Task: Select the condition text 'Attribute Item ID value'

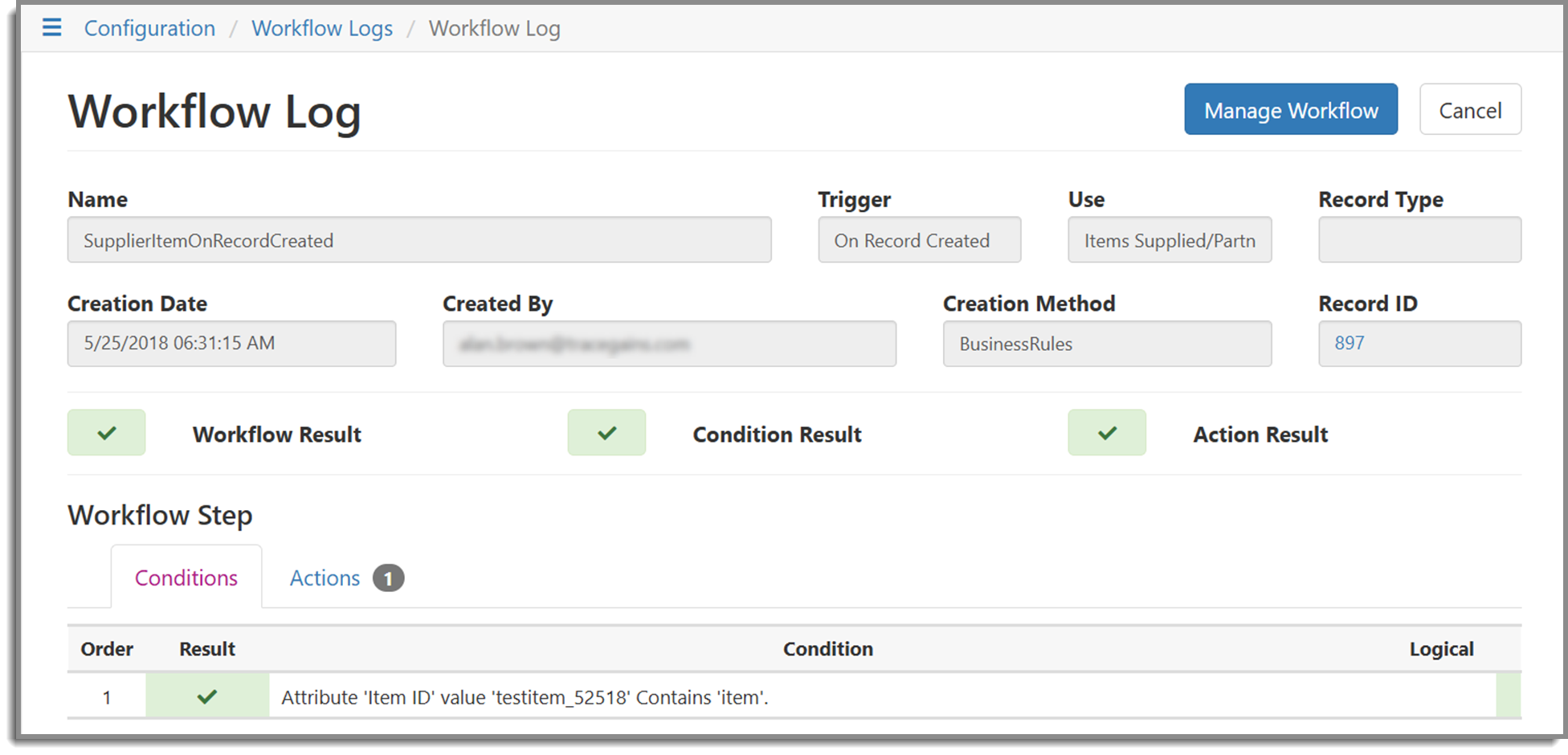Action: [525, 697]
